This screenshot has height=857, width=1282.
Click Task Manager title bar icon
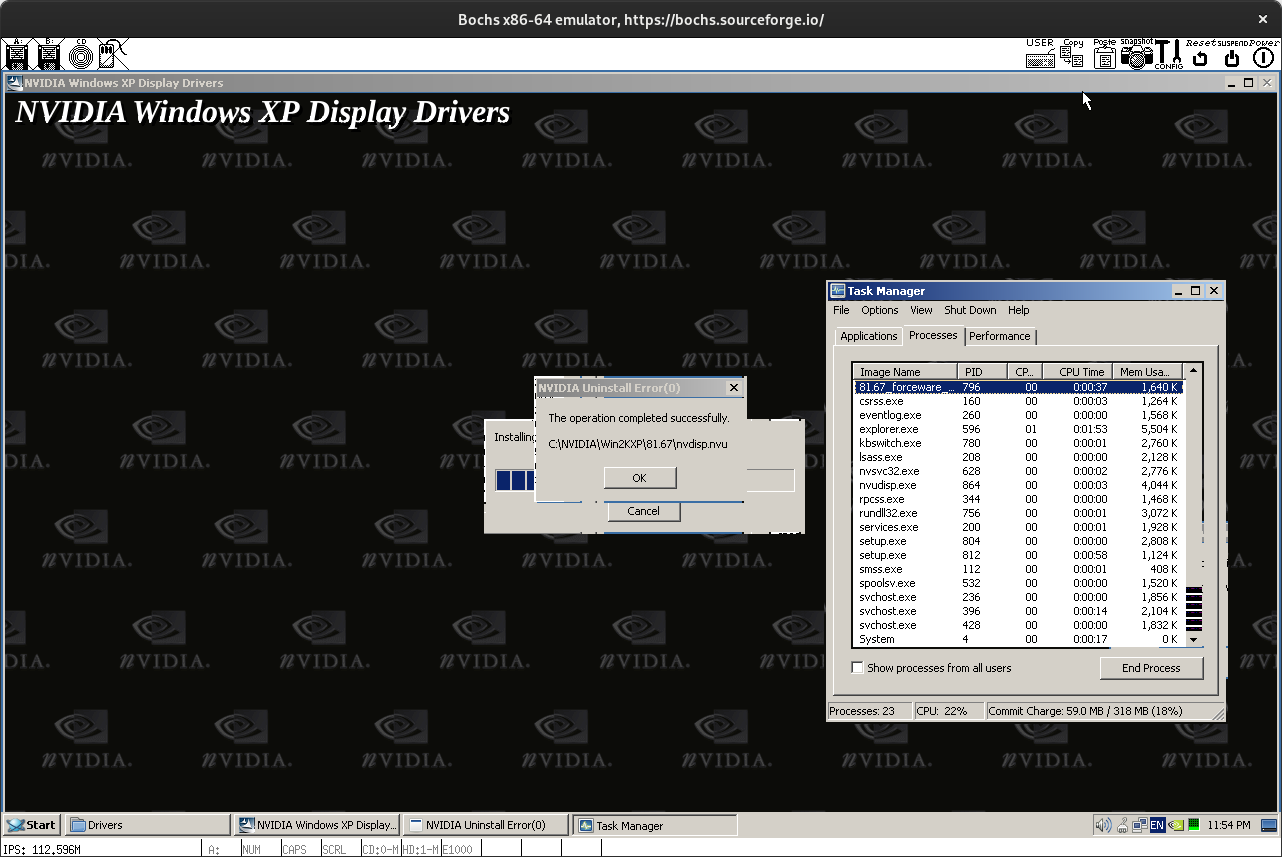click(838, 291)
